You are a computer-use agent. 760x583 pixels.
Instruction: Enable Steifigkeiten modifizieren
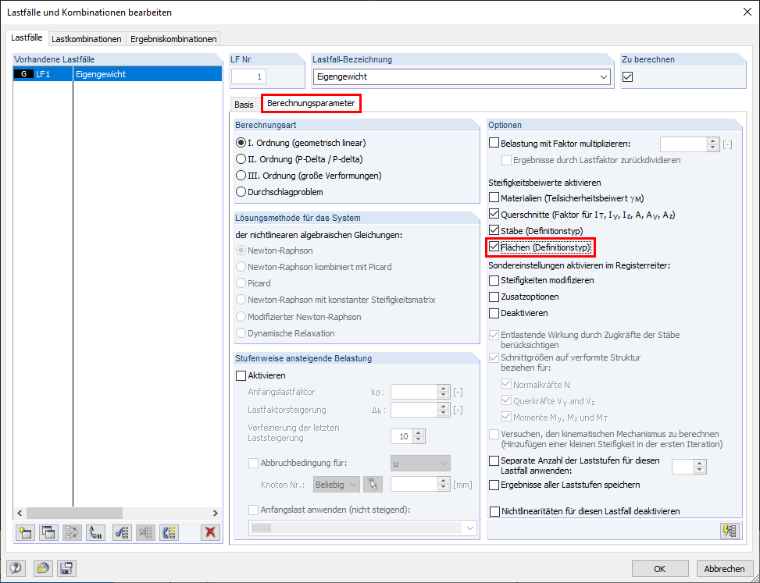[494, 280]
